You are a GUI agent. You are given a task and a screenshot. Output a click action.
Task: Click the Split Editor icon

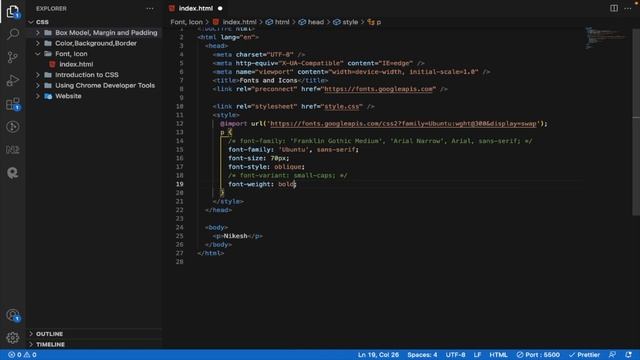click(x=614, y=8)
